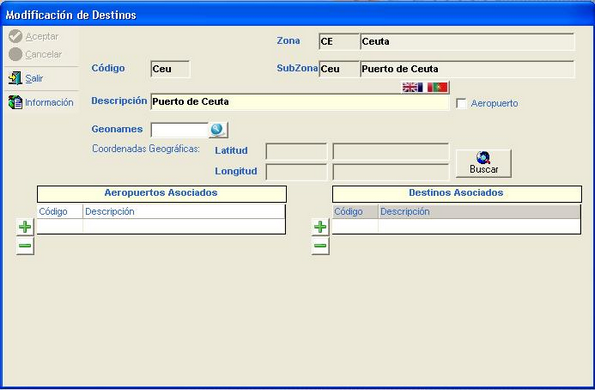The image size is (595, 390).
Task: Click the SubZona label
Action: pyautogui.click(x=297, y=68)
